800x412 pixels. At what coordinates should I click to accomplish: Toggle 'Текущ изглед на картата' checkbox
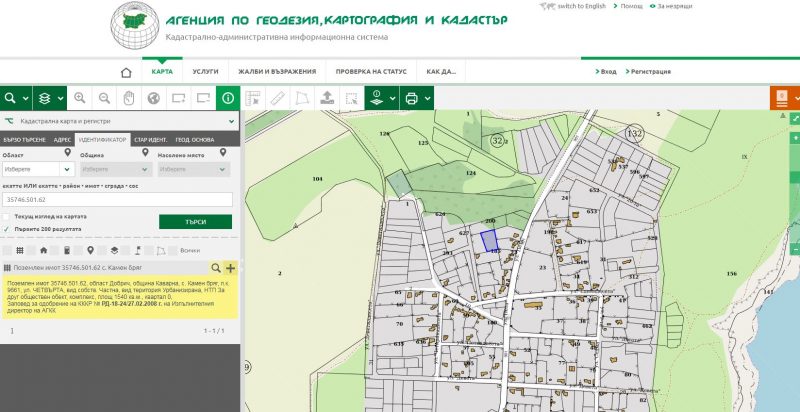pyautogui.click(x=7, y=216)
